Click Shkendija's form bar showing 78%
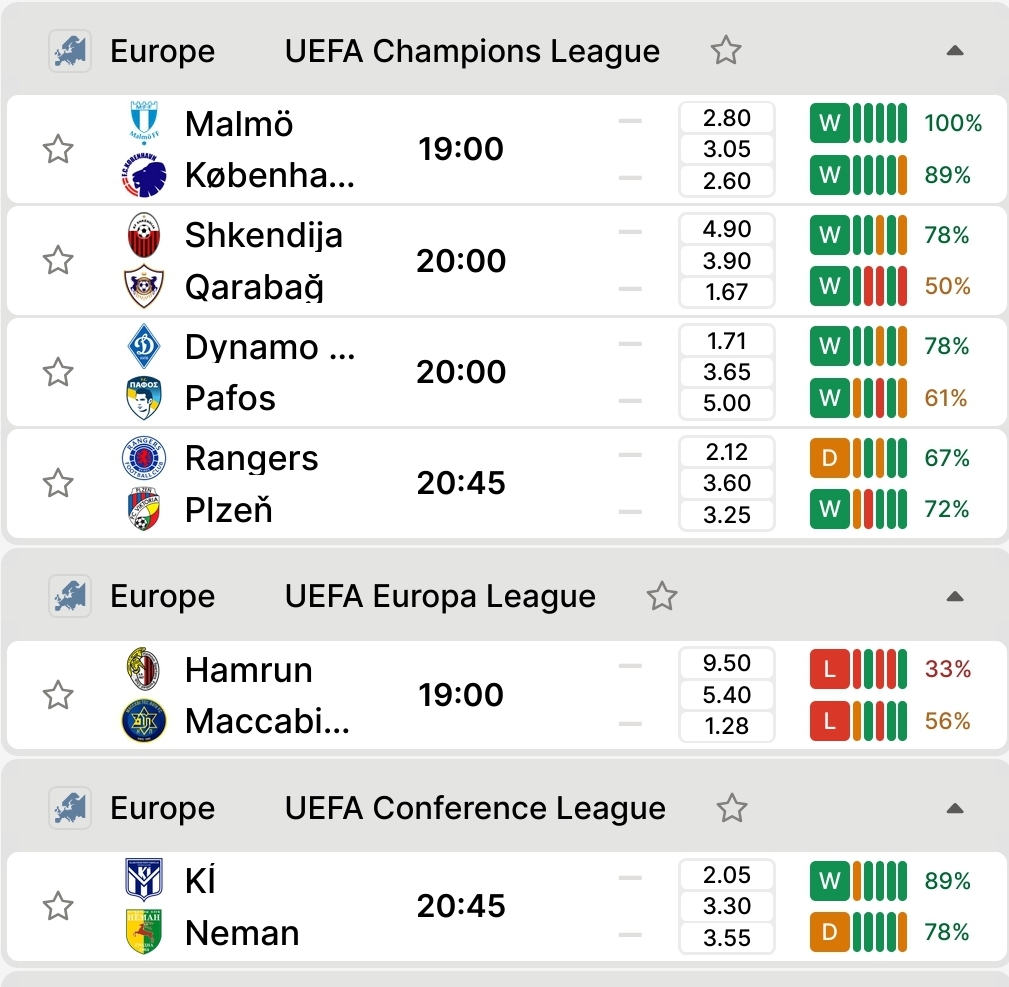The height and width of the screenshot is (987, 1009). [x=858, y=235]
